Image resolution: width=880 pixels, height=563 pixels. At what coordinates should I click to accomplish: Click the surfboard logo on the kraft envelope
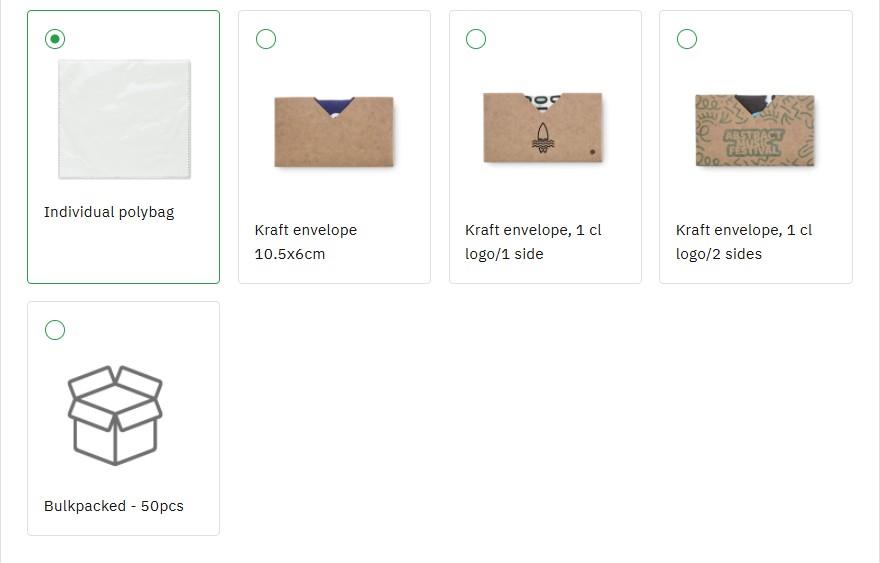[541, 138]
